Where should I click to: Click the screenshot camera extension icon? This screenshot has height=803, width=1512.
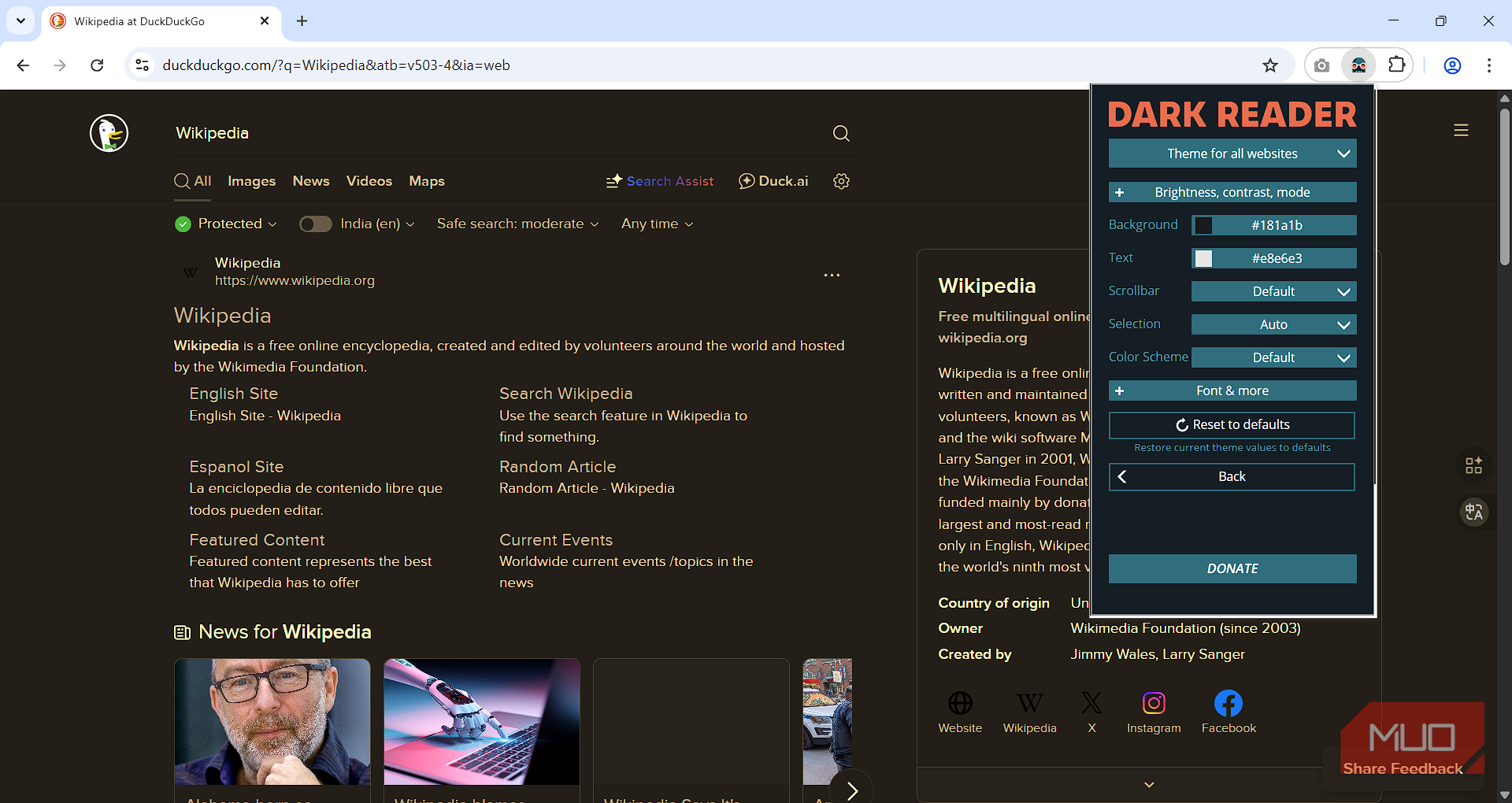click(1322, 65)
